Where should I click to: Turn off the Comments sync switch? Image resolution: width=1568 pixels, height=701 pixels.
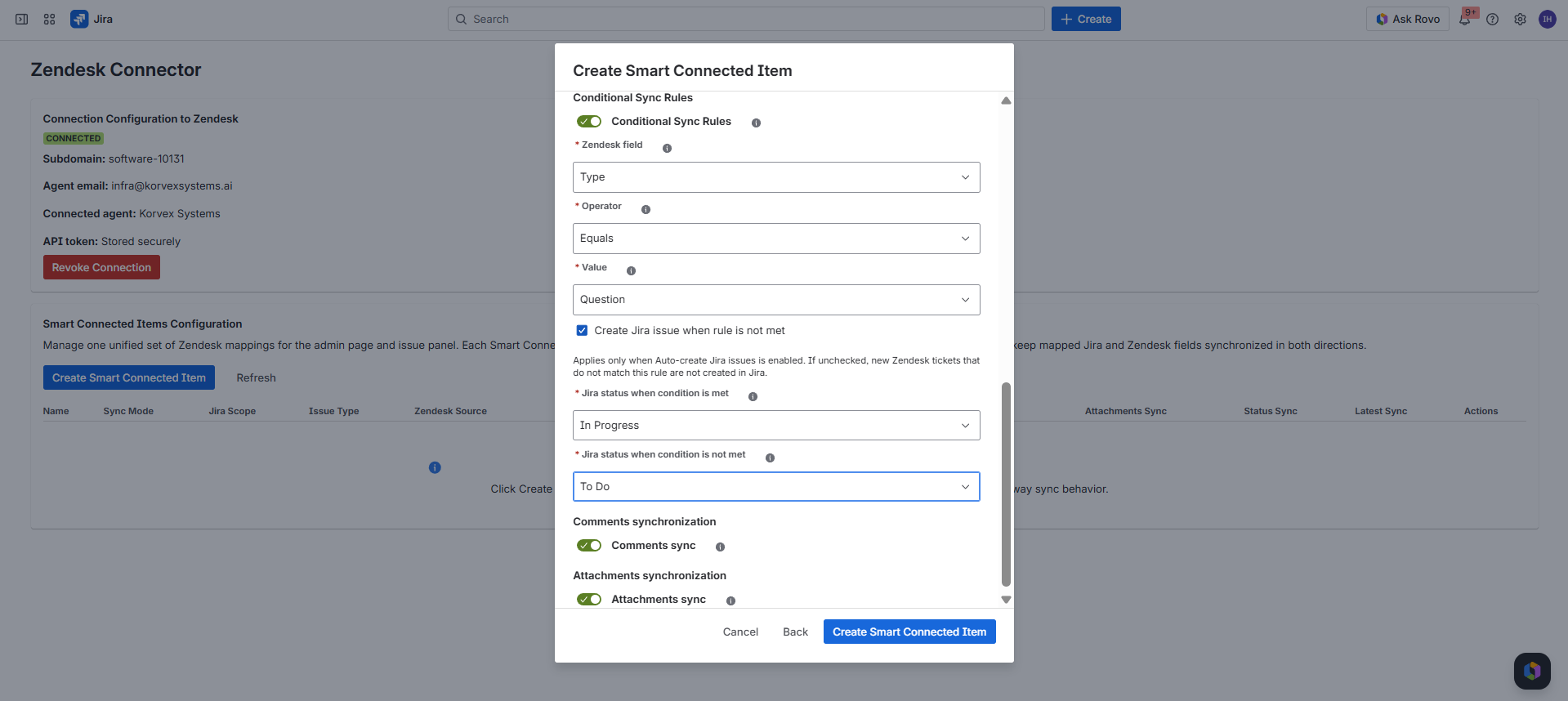coord(589,545)
